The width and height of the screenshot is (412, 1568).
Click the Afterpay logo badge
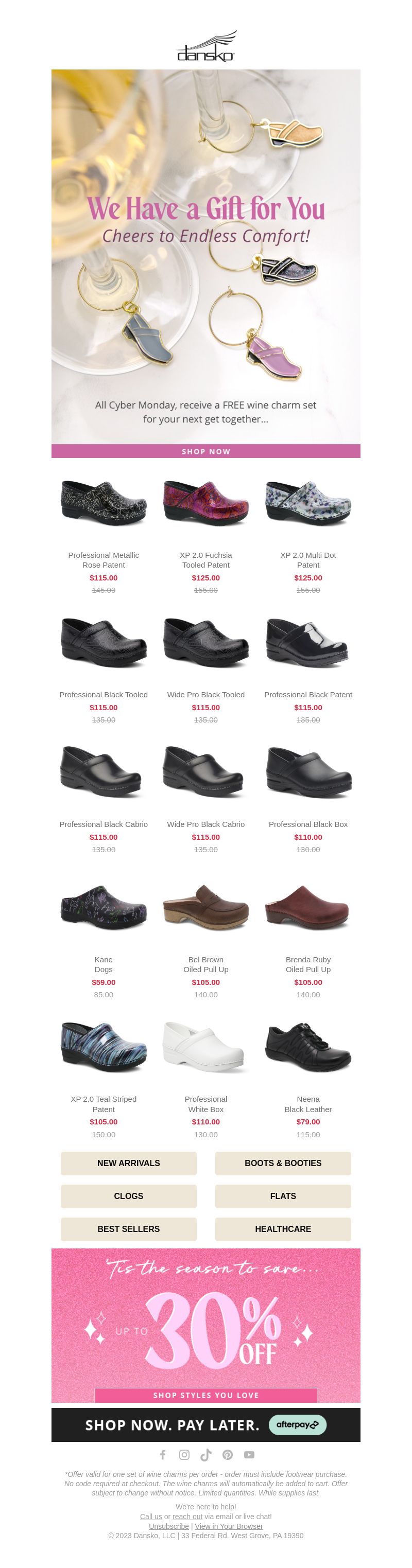[x=298, y=1424]
